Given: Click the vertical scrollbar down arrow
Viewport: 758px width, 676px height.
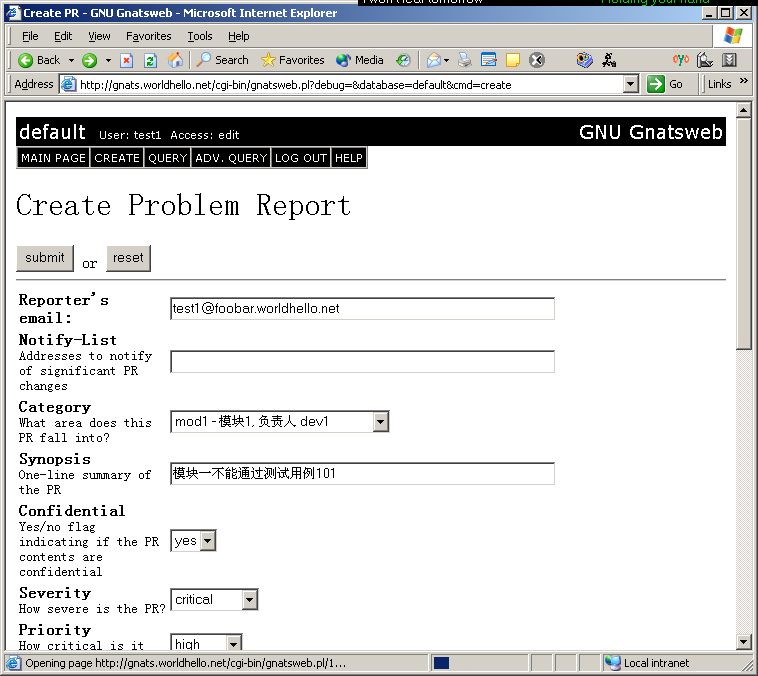Looking at the screenshot, I should click(x=743, y=642).
